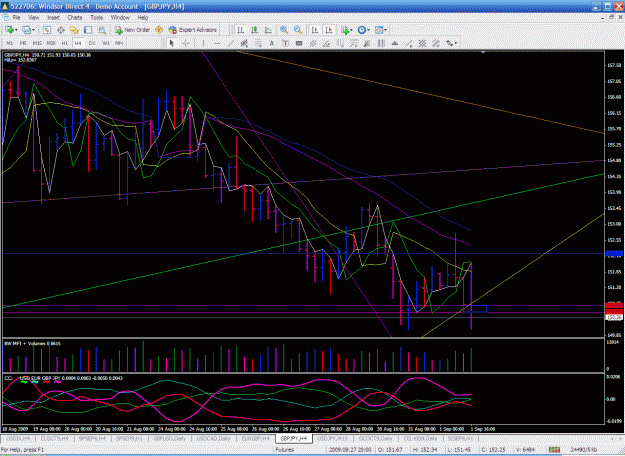
Task: Select the Equidistant Channel tool
Action: 244,43
